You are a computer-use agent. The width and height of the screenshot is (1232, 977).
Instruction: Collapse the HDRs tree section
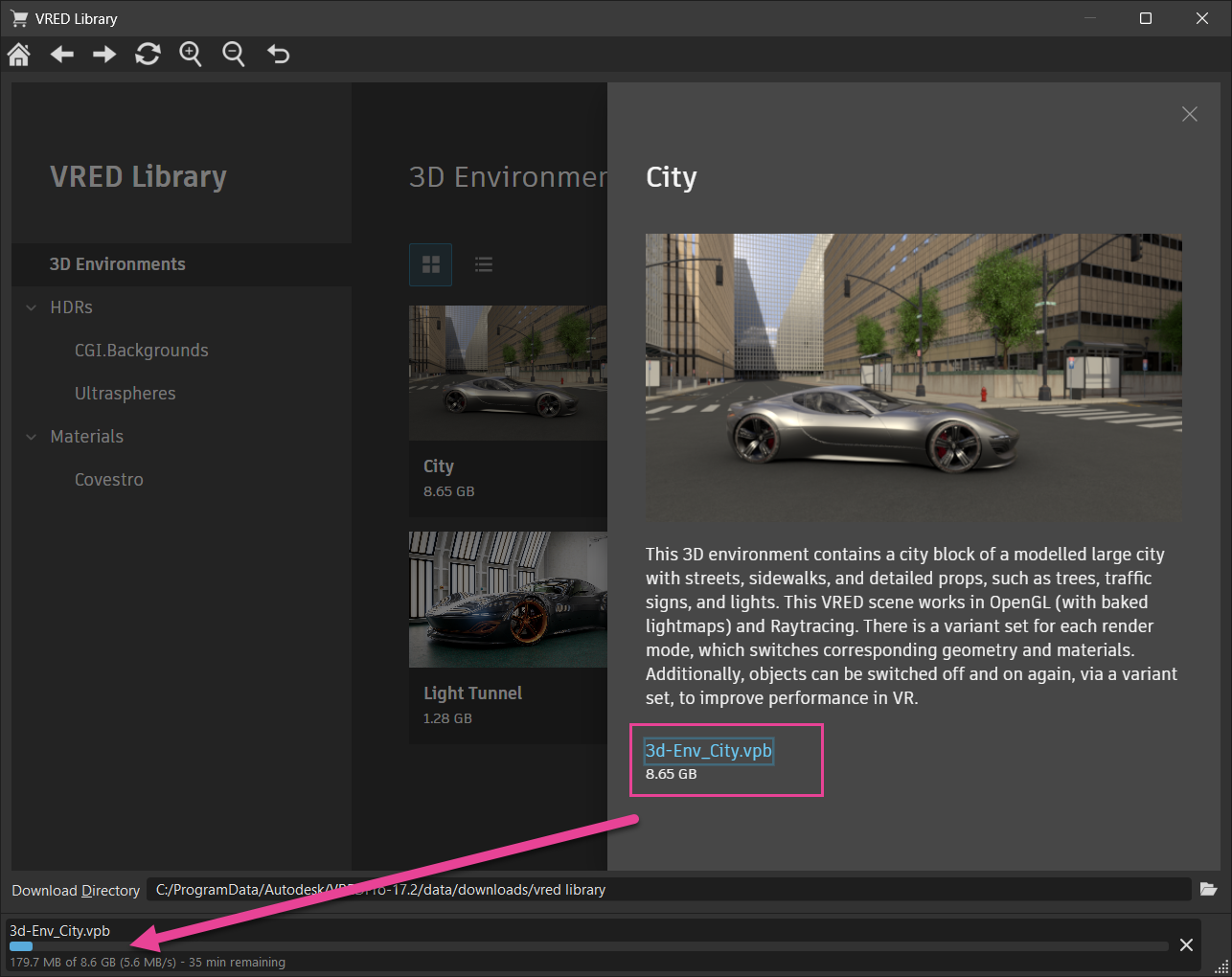tap(32, 307)
